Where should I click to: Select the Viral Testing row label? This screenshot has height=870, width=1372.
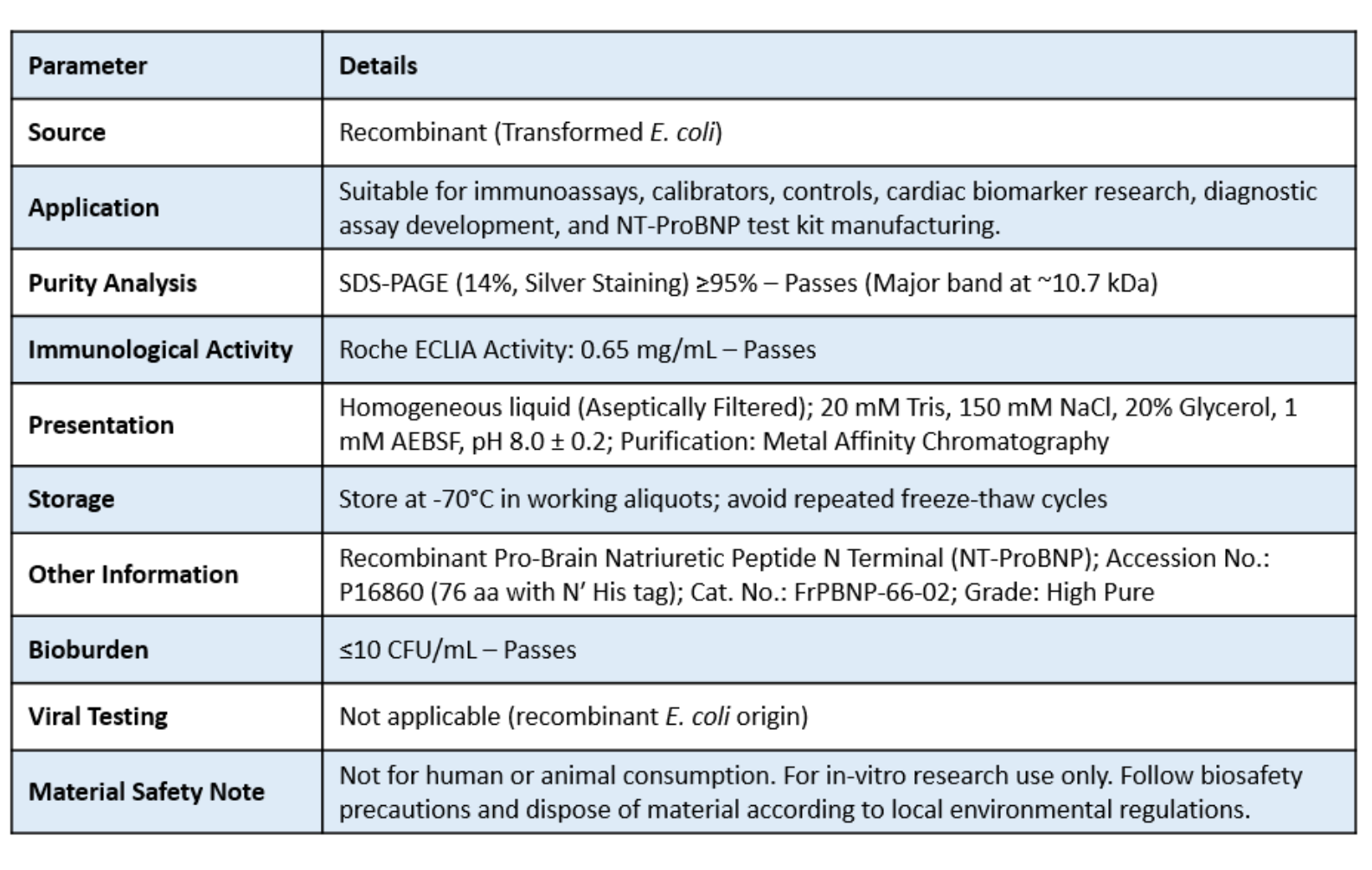98,716
